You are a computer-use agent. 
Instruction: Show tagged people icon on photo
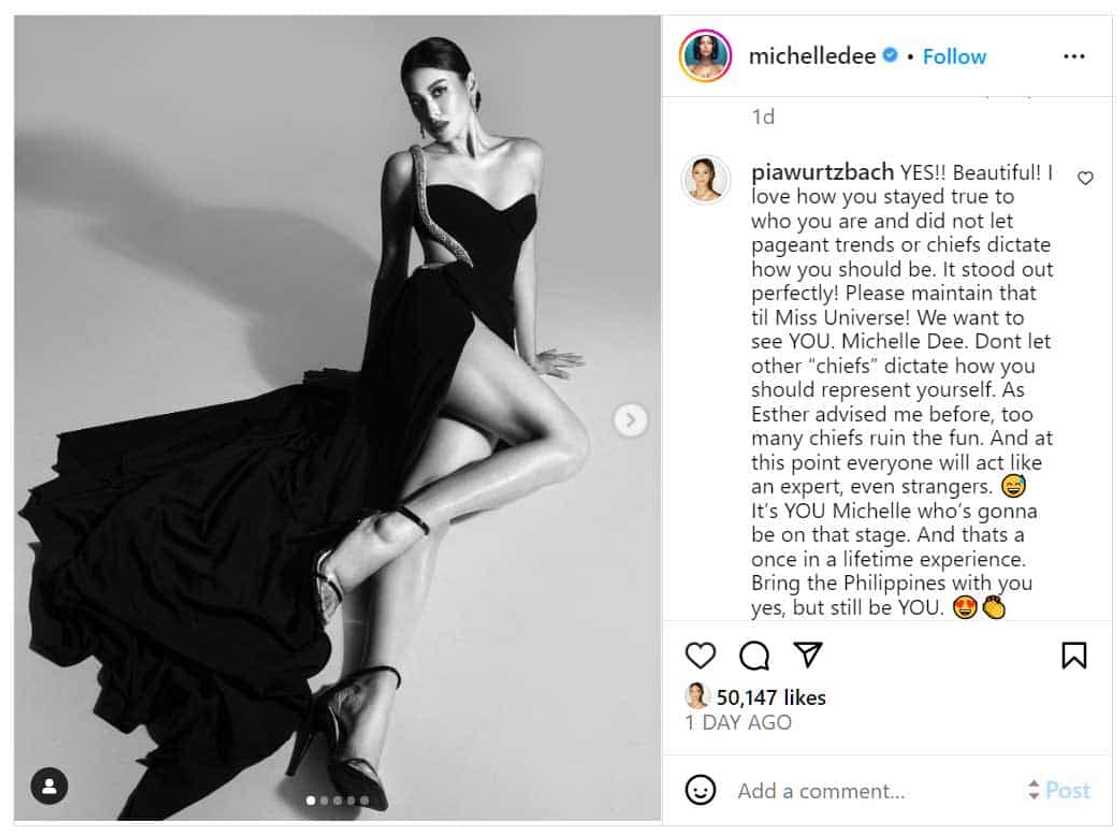(49, 786)
